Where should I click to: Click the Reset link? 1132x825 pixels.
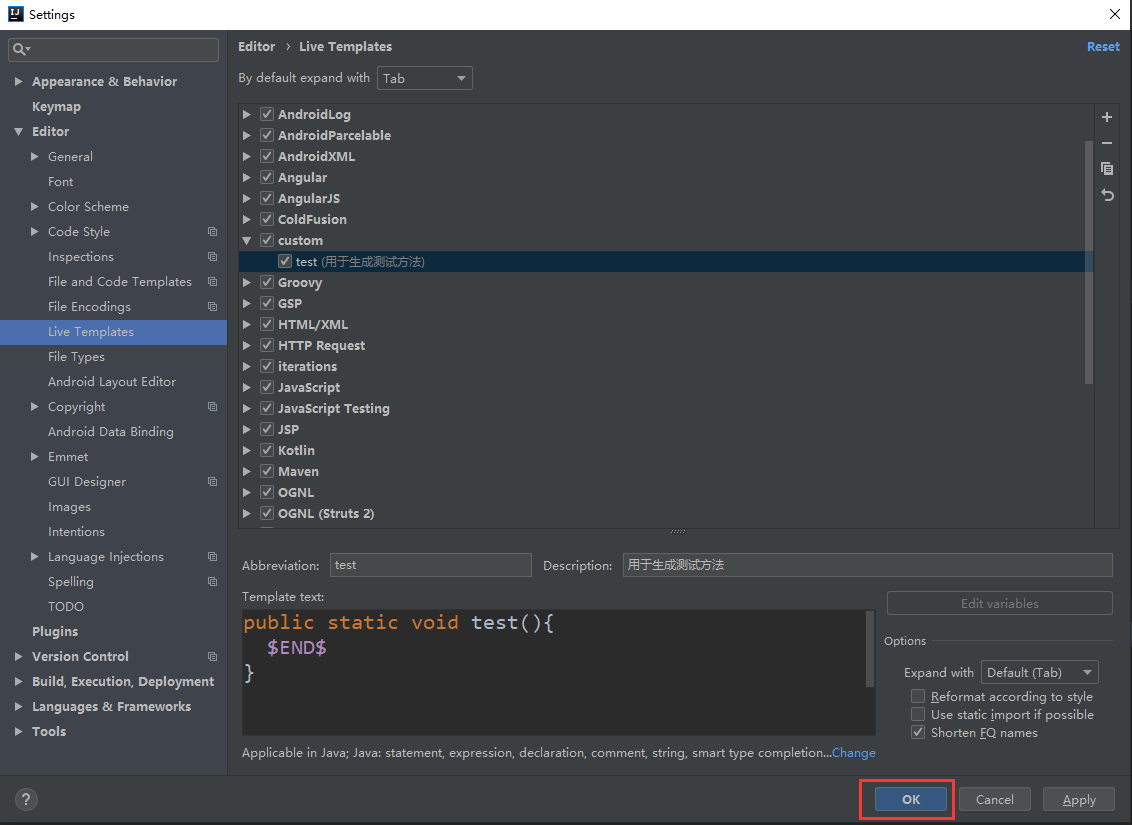(1103, 46)
